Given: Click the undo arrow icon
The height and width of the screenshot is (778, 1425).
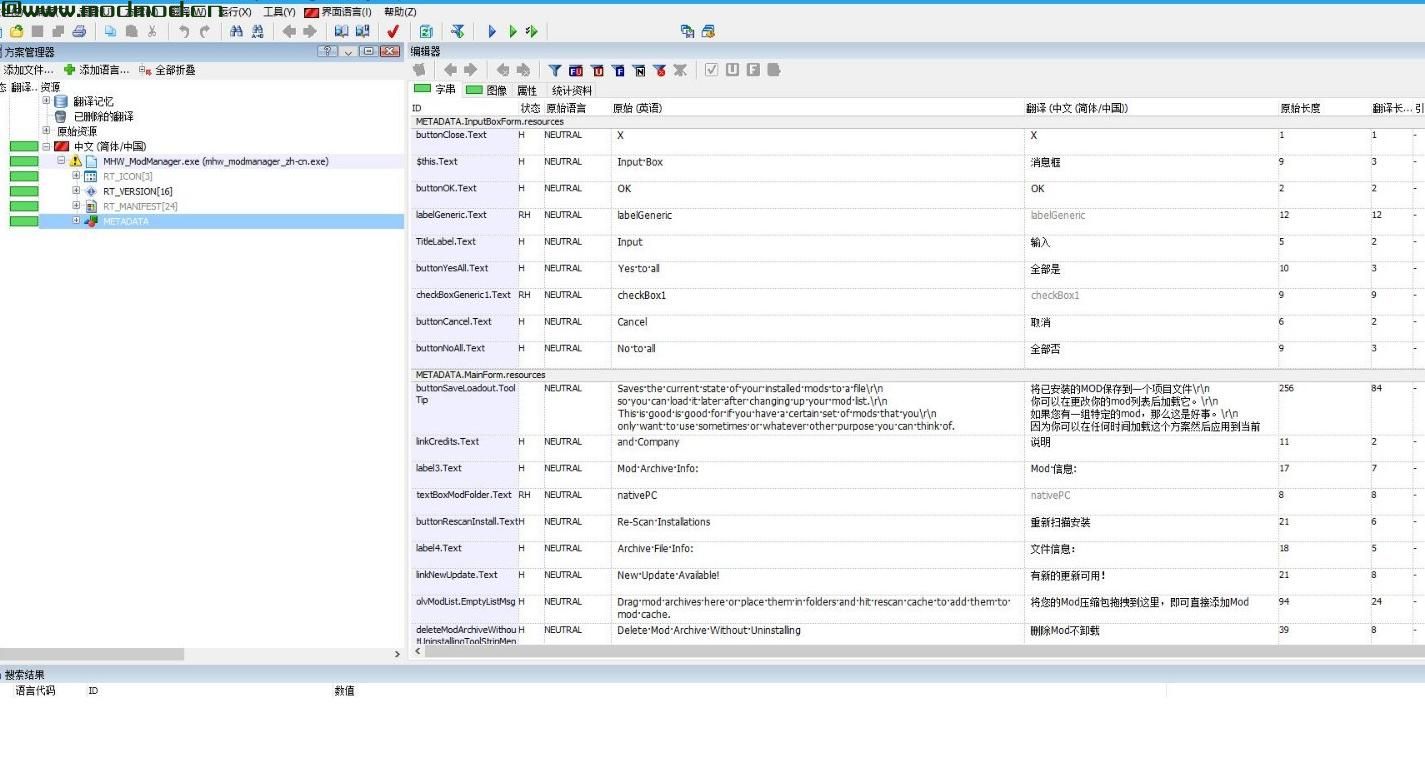Looking at the screenshot, I should coord(183,31).
